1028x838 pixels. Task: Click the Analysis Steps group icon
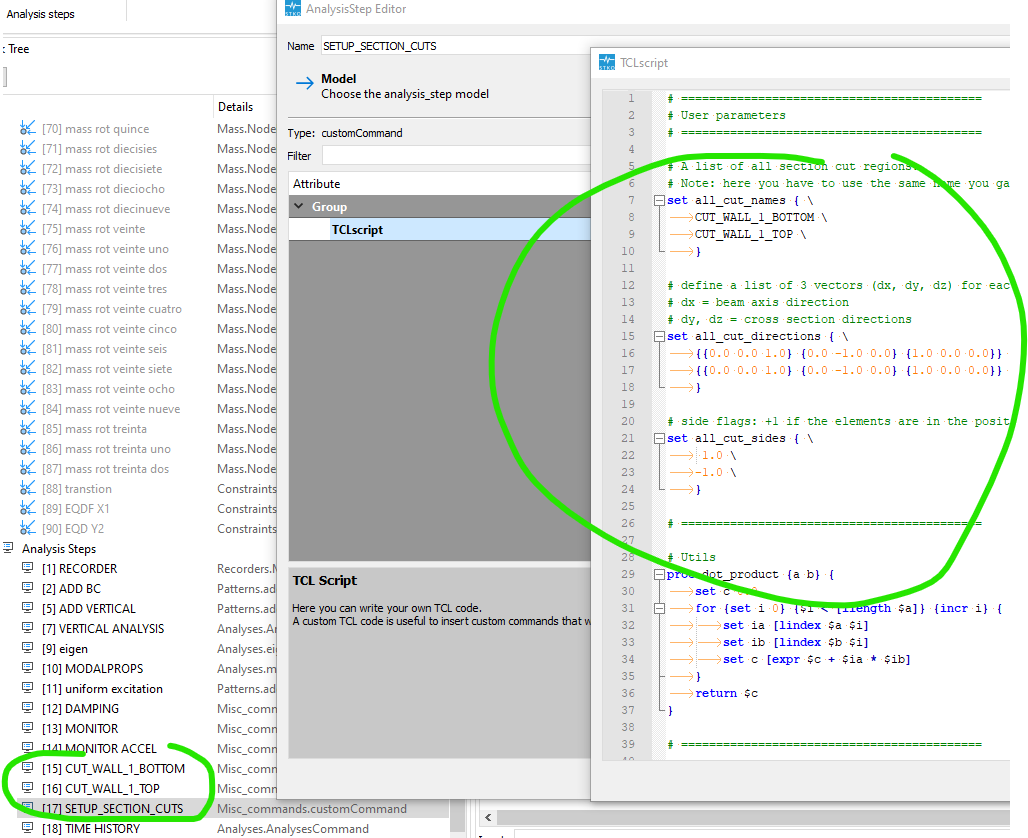pos(9,548)
